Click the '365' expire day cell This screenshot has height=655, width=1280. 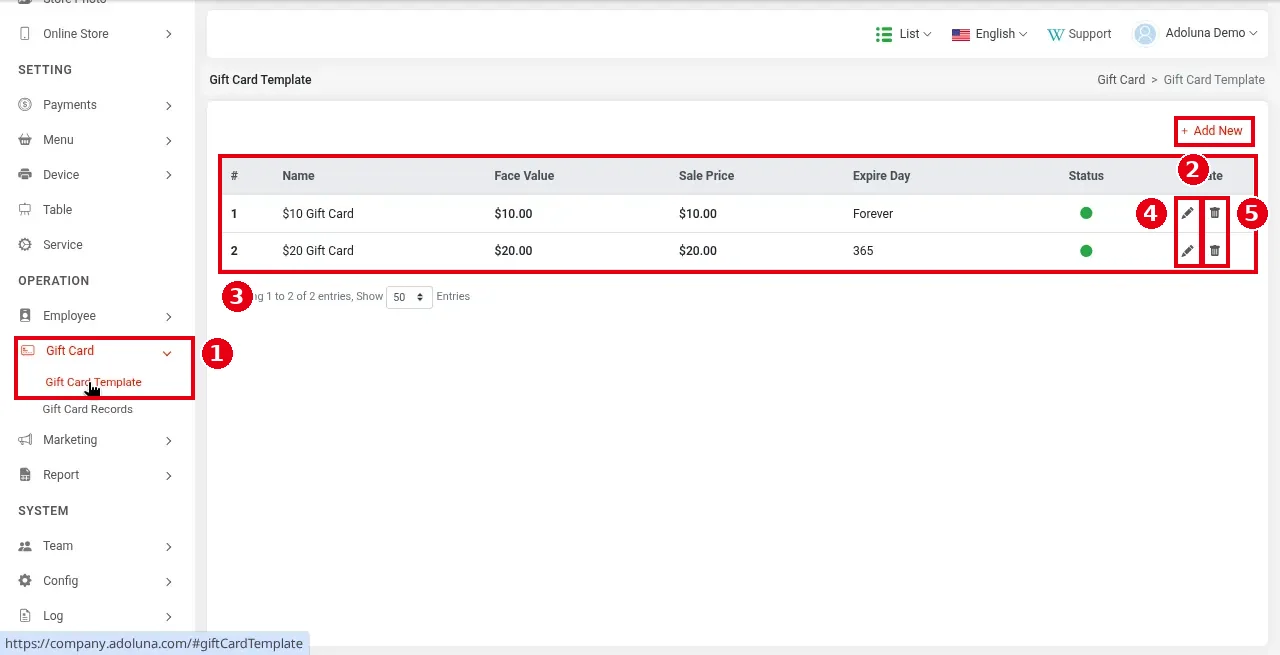coord(863,251)
